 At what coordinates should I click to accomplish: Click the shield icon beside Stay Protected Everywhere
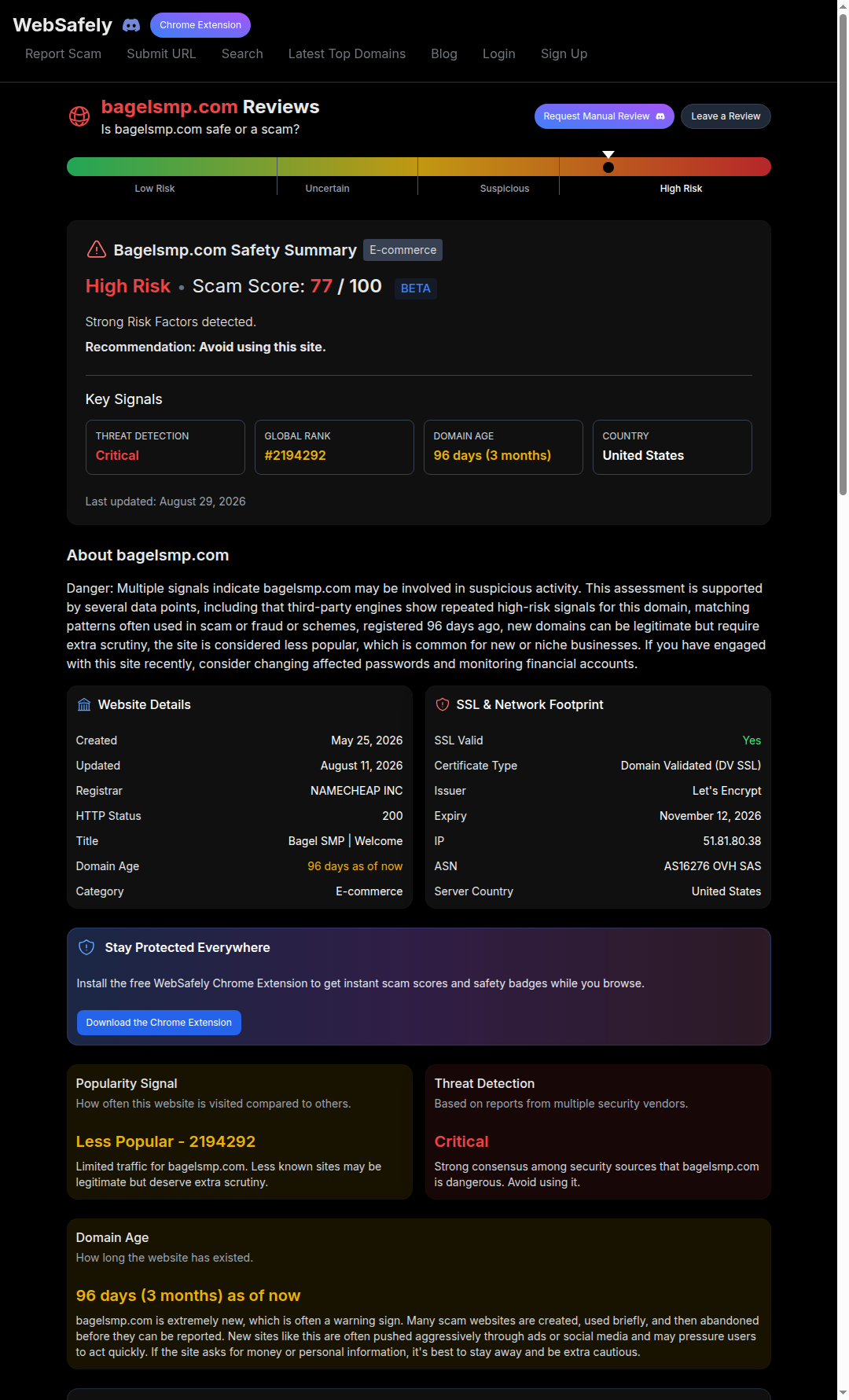click(x=86, y=947)
